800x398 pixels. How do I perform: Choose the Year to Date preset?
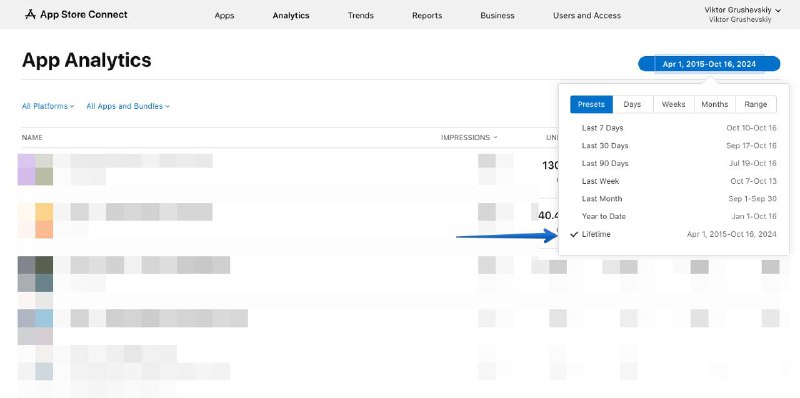(x=679, y=216)
